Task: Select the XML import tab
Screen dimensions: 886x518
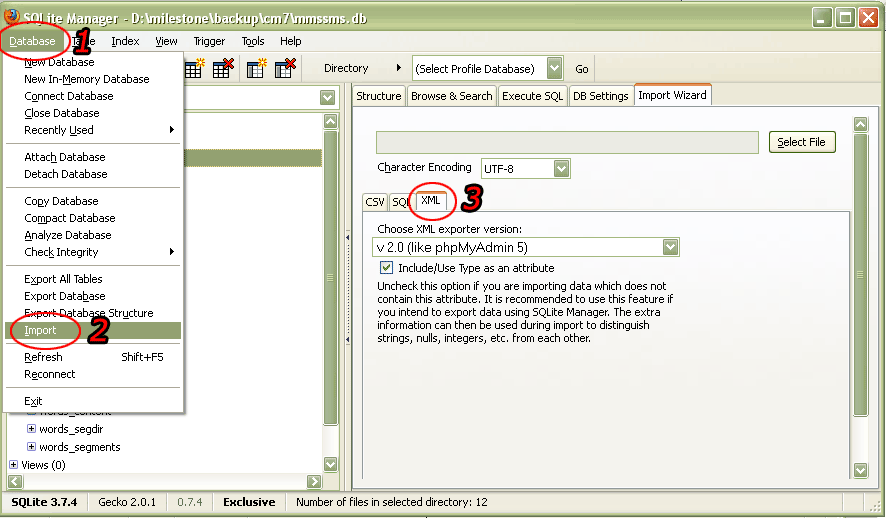Action: (x=431, y=201)
